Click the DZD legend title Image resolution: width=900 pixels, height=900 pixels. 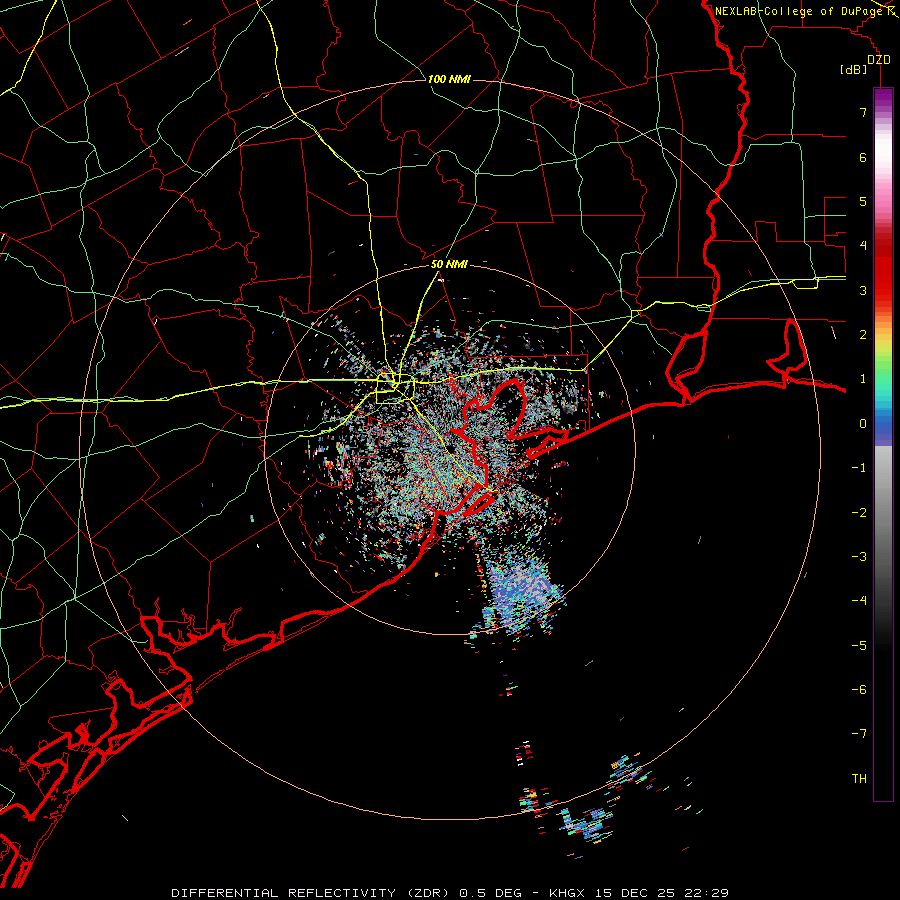879,60
